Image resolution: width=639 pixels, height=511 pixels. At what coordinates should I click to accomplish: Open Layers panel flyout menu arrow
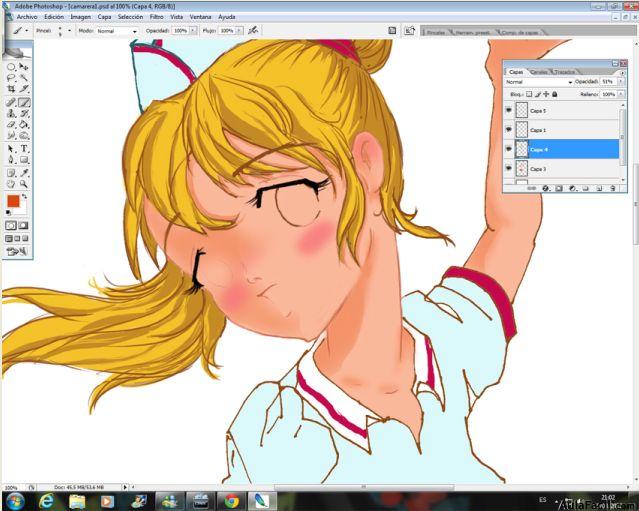622,73
